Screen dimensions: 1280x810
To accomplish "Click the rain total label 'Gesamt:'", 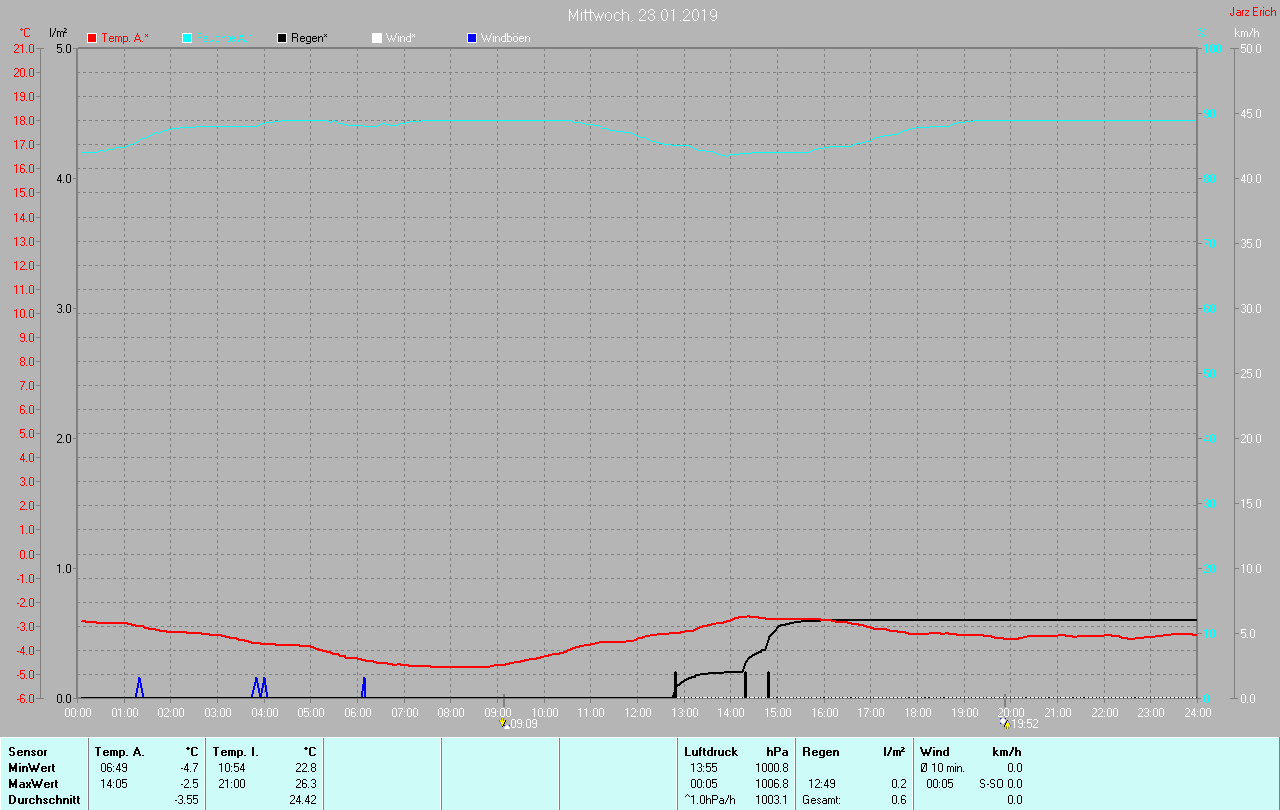I will pos(821,800).
